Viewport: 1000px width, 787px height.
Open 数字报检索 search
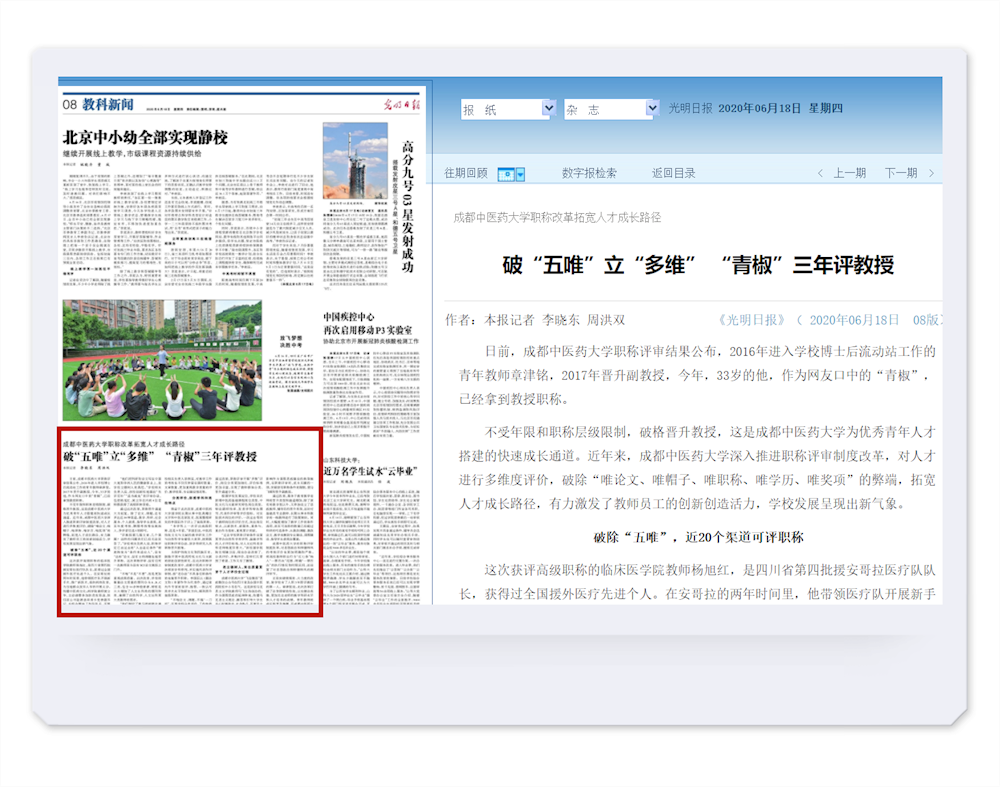click(589, 173)
